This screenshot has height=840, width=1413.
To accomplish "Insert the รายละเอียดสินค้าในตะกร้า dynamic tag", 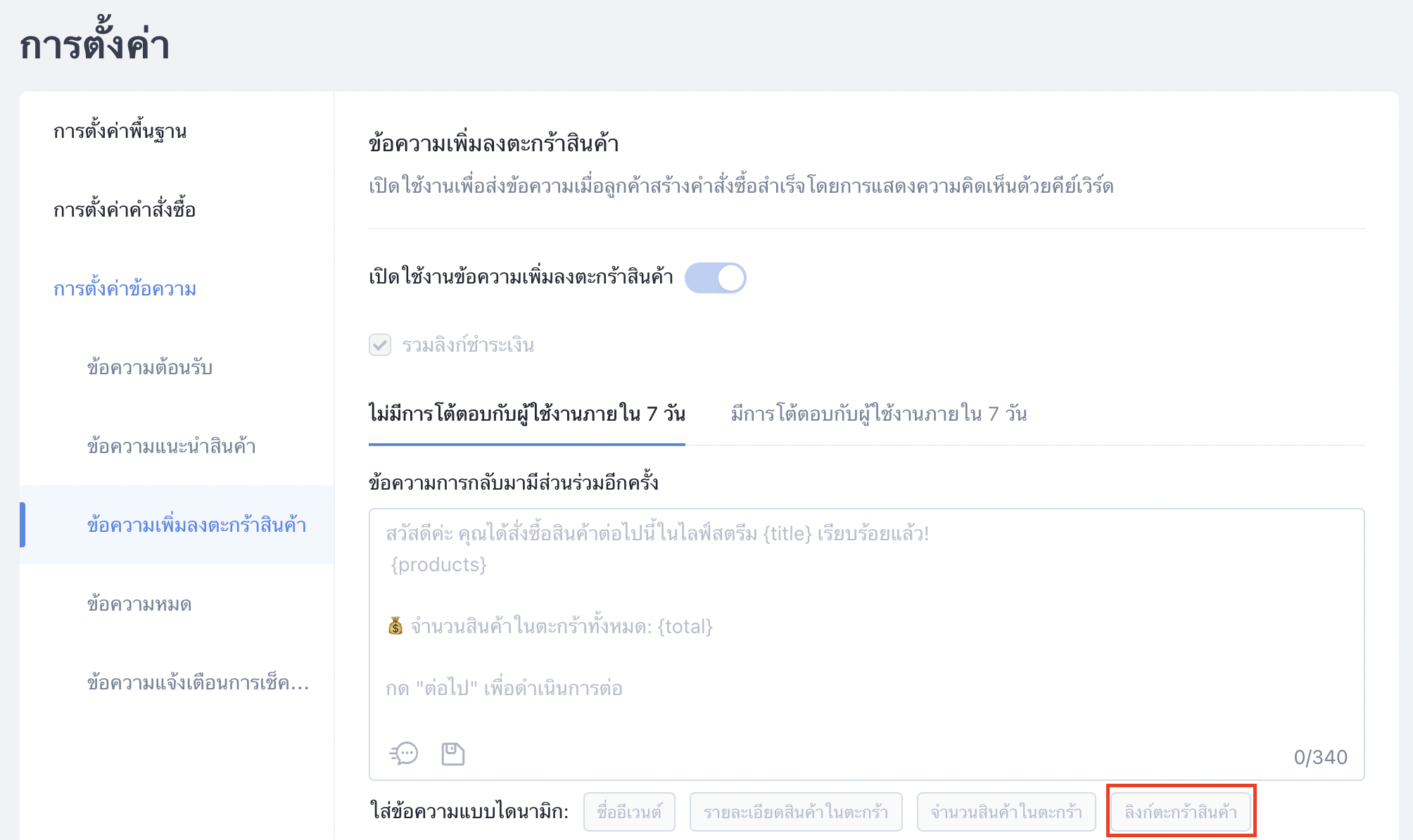I will tap(796, 812).
